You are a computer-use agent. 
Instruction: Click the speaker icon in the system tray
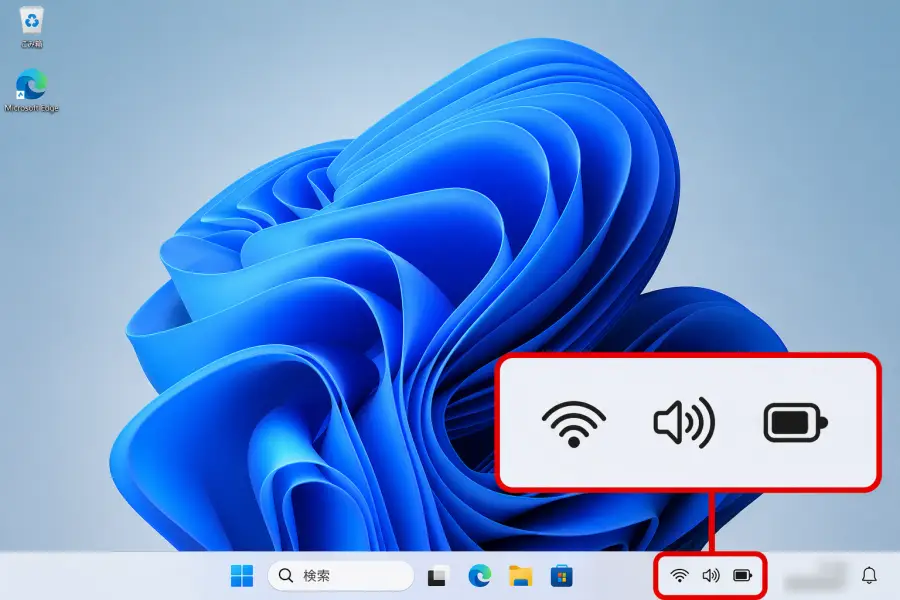[x=712, y=576]
